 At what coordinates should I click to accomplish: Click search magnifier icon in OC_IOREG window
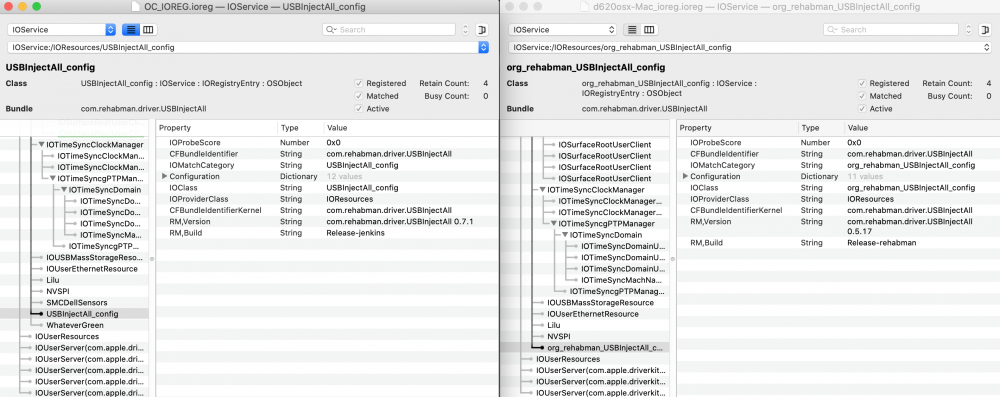point(331,30)
